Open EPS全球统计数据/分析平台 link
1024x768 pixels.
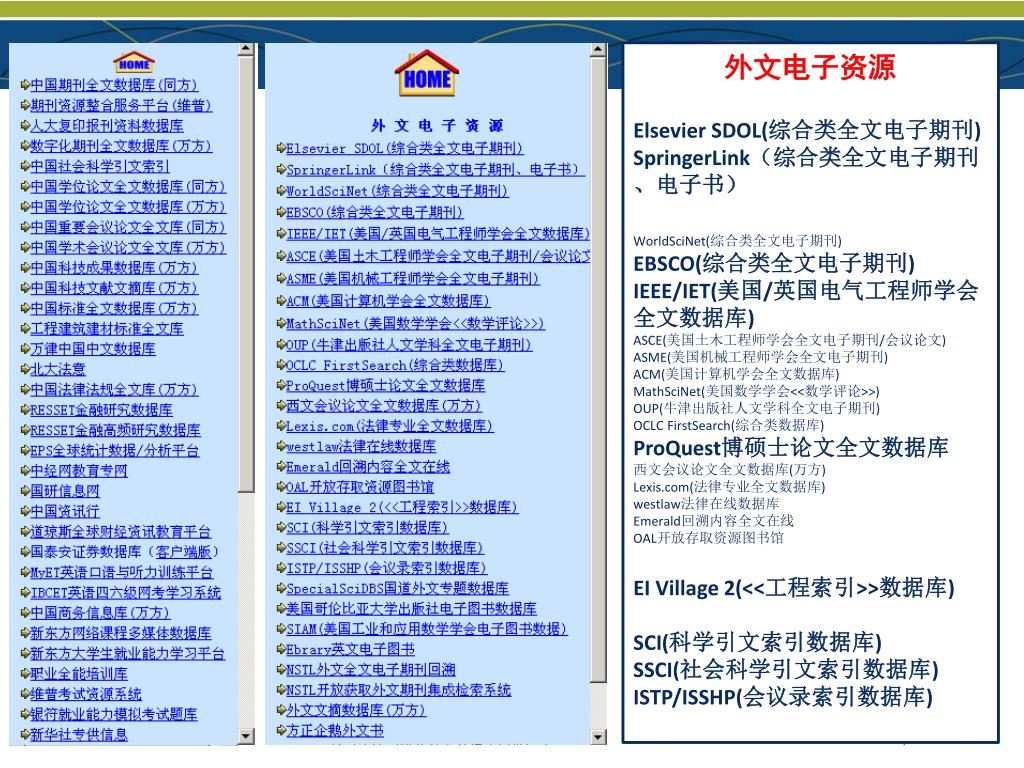114,450
